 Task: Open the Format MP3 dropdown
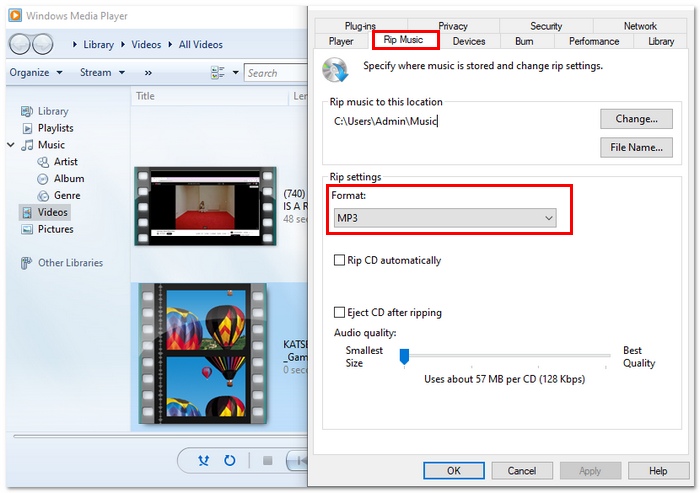[445, 218]
